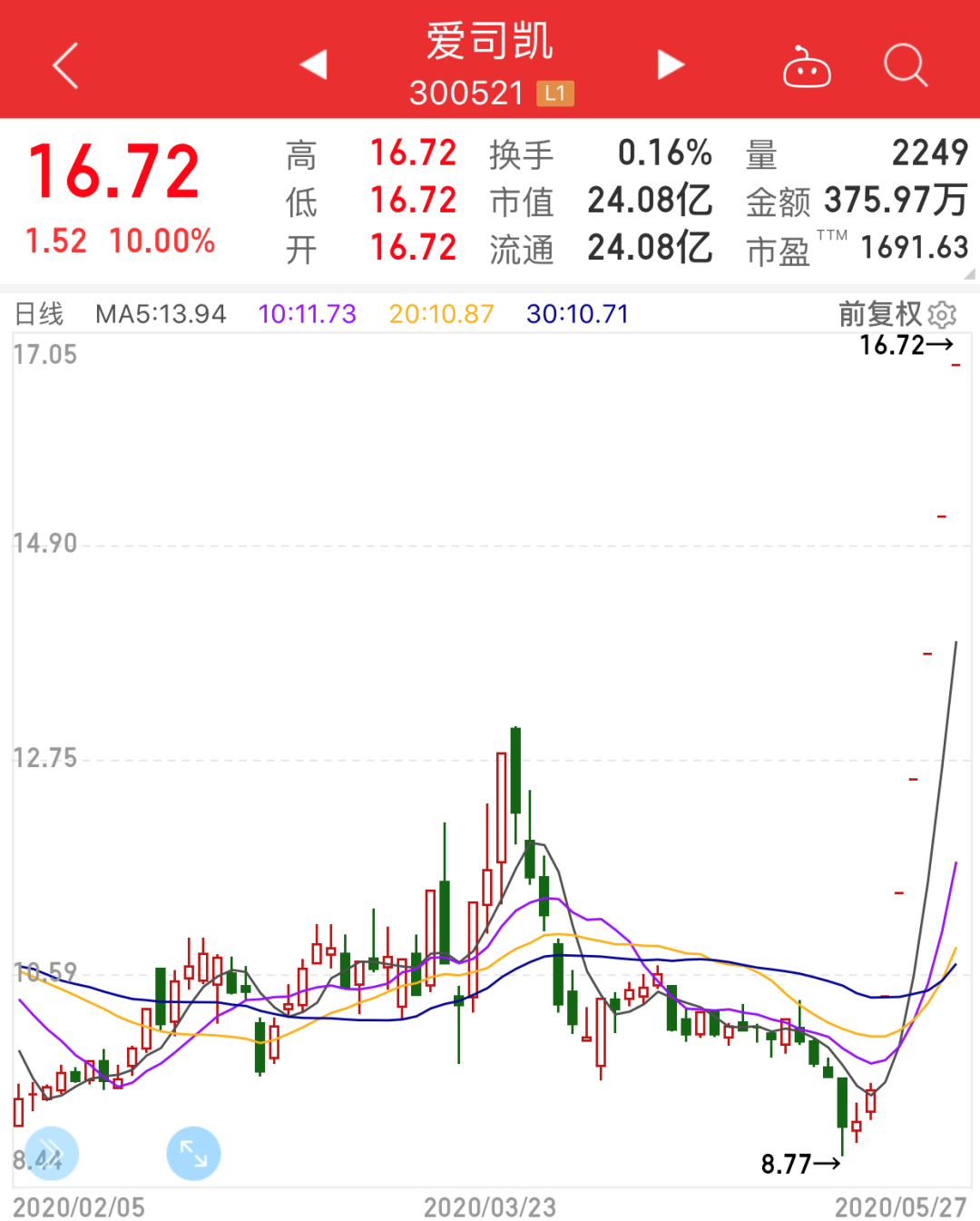Tap the MA5:13.94 indicator
Screen dimensions: 980x1221
pos(161,314)
